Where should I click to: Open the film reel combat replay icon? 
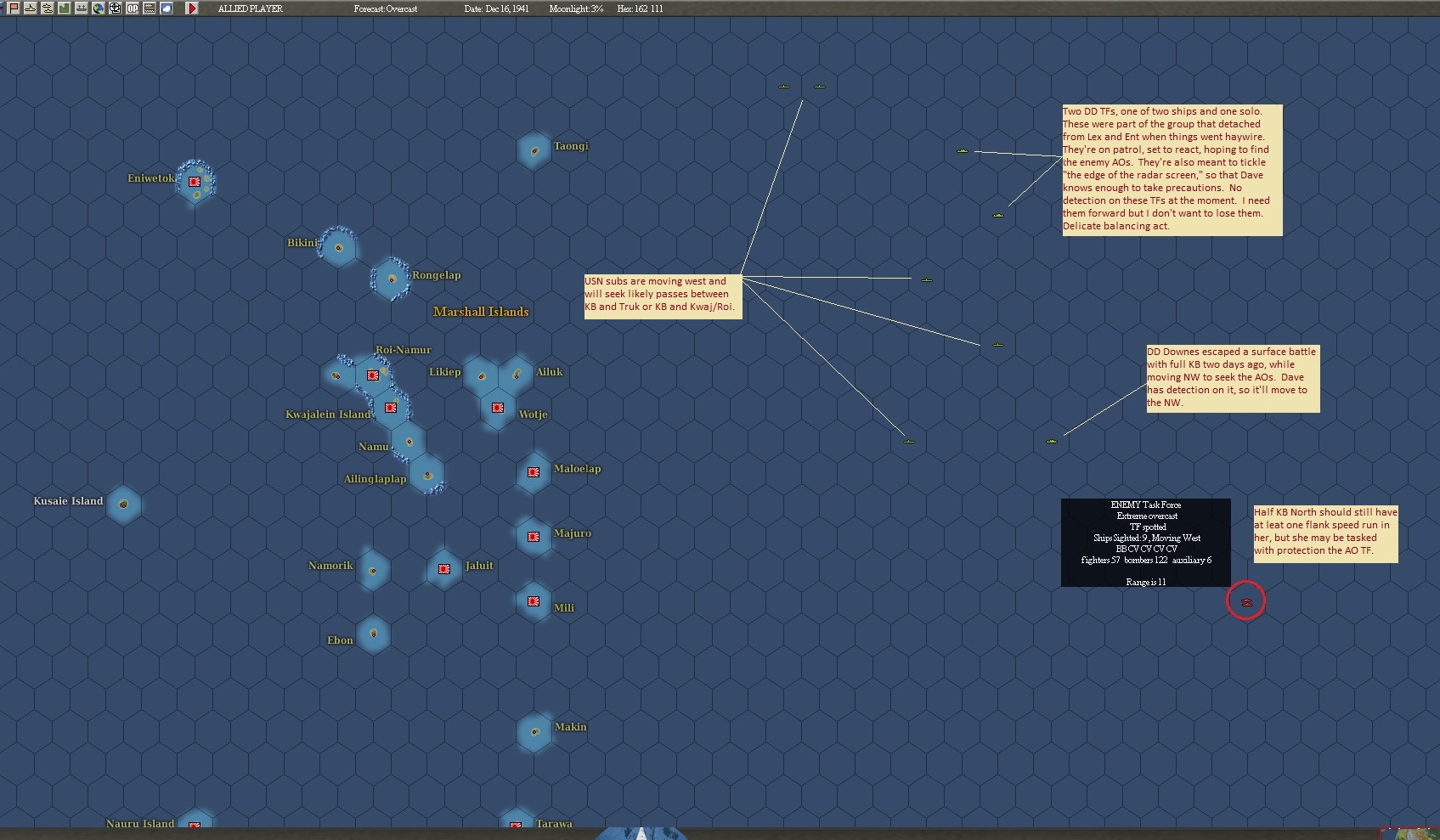(116, 8)
